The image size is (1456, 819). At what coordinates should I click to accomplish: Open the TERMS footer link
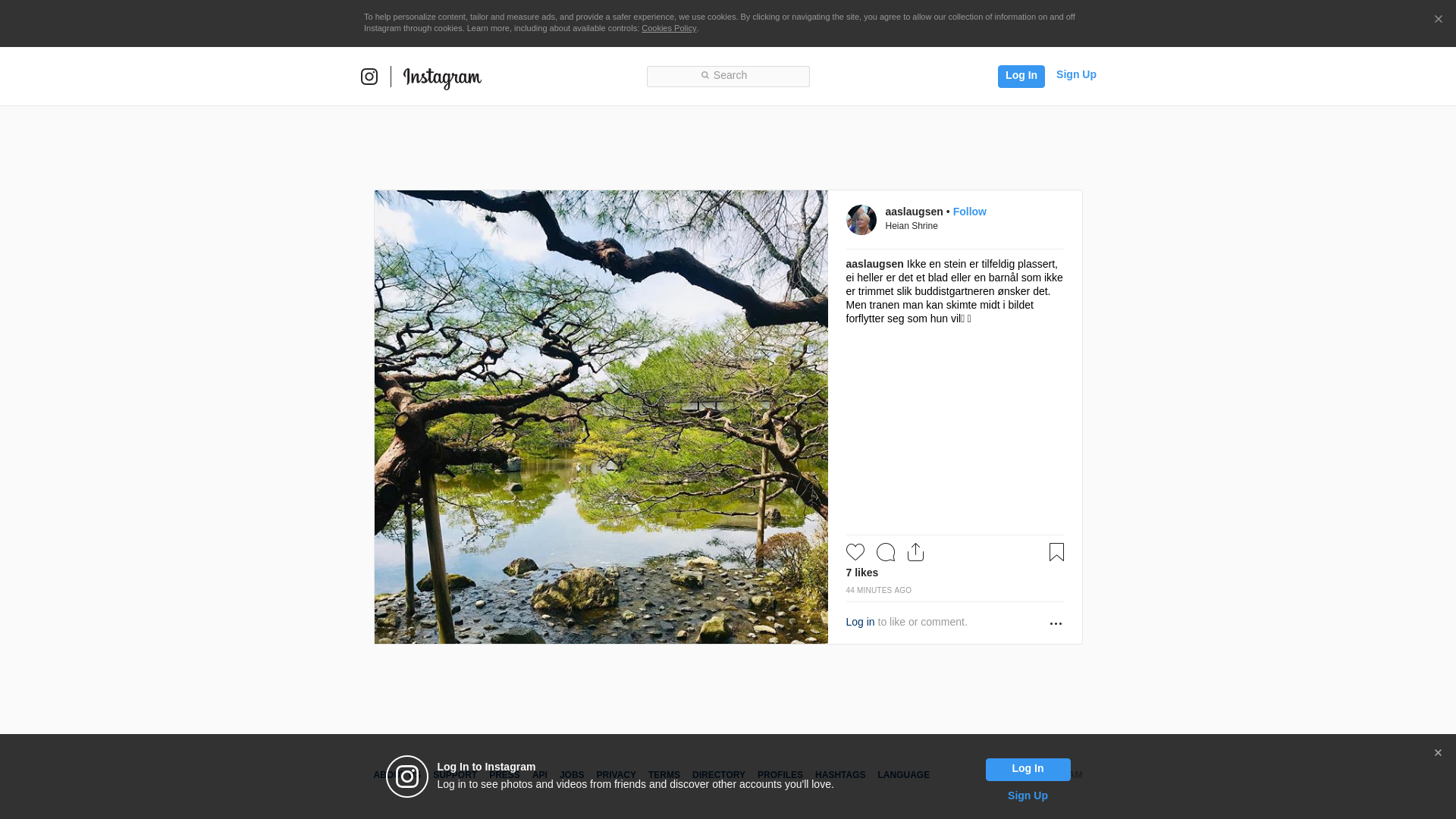pyautogui.click(x=664, y=775)
